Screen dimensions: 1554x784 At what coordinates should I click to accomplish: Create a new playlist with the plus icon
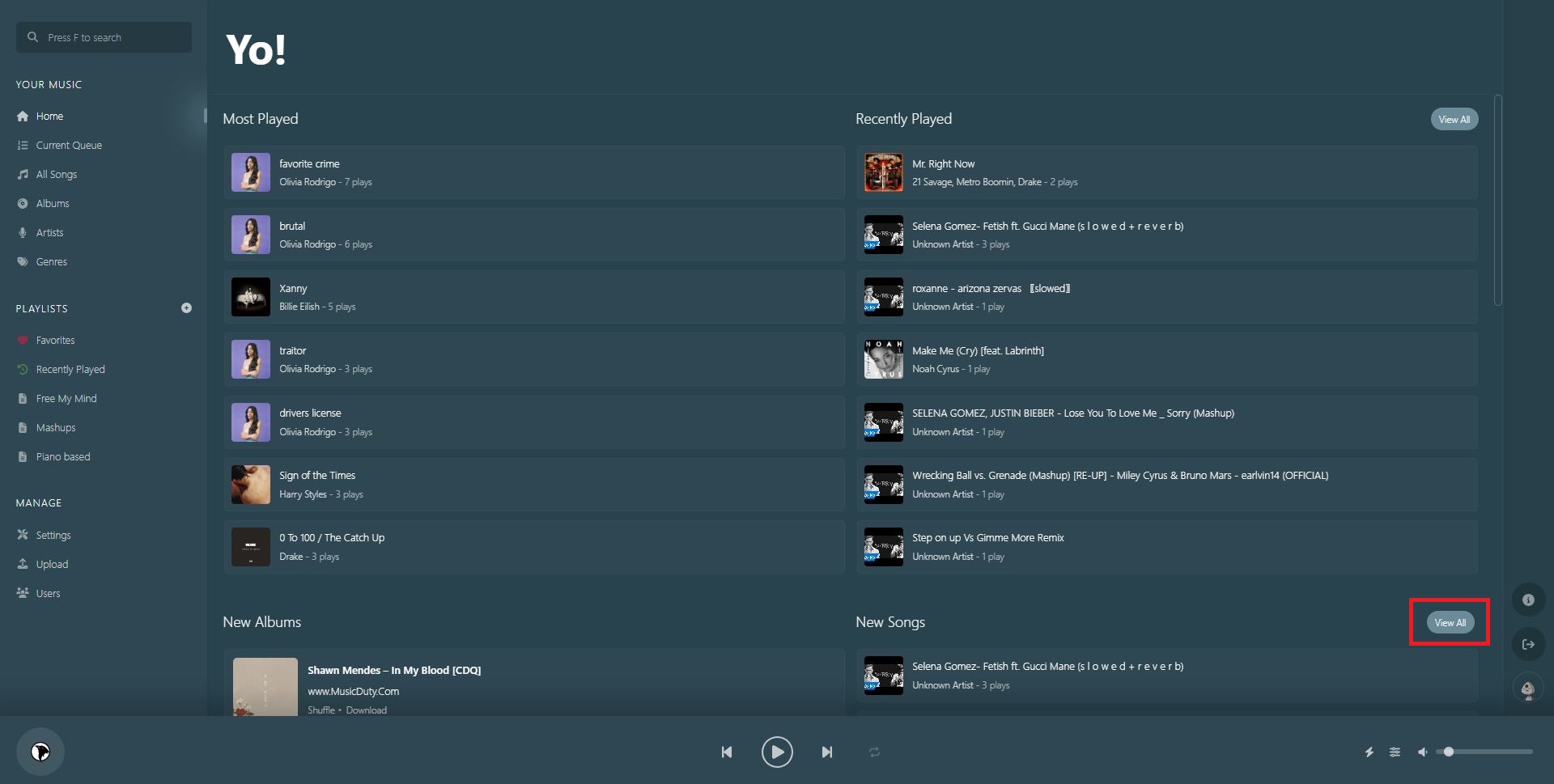[187, 307]
